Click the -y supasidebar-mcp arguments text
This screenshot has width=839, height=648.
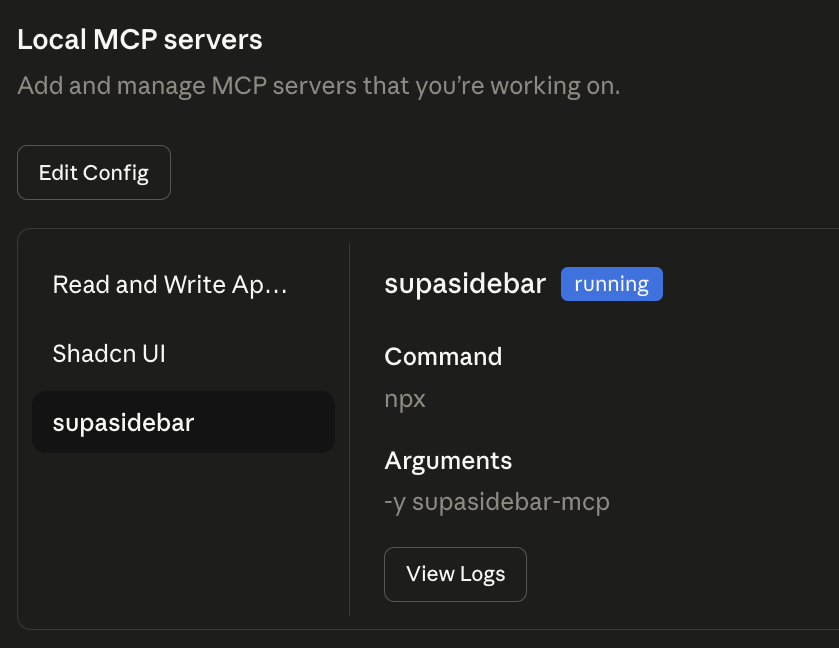pos(497,501)
